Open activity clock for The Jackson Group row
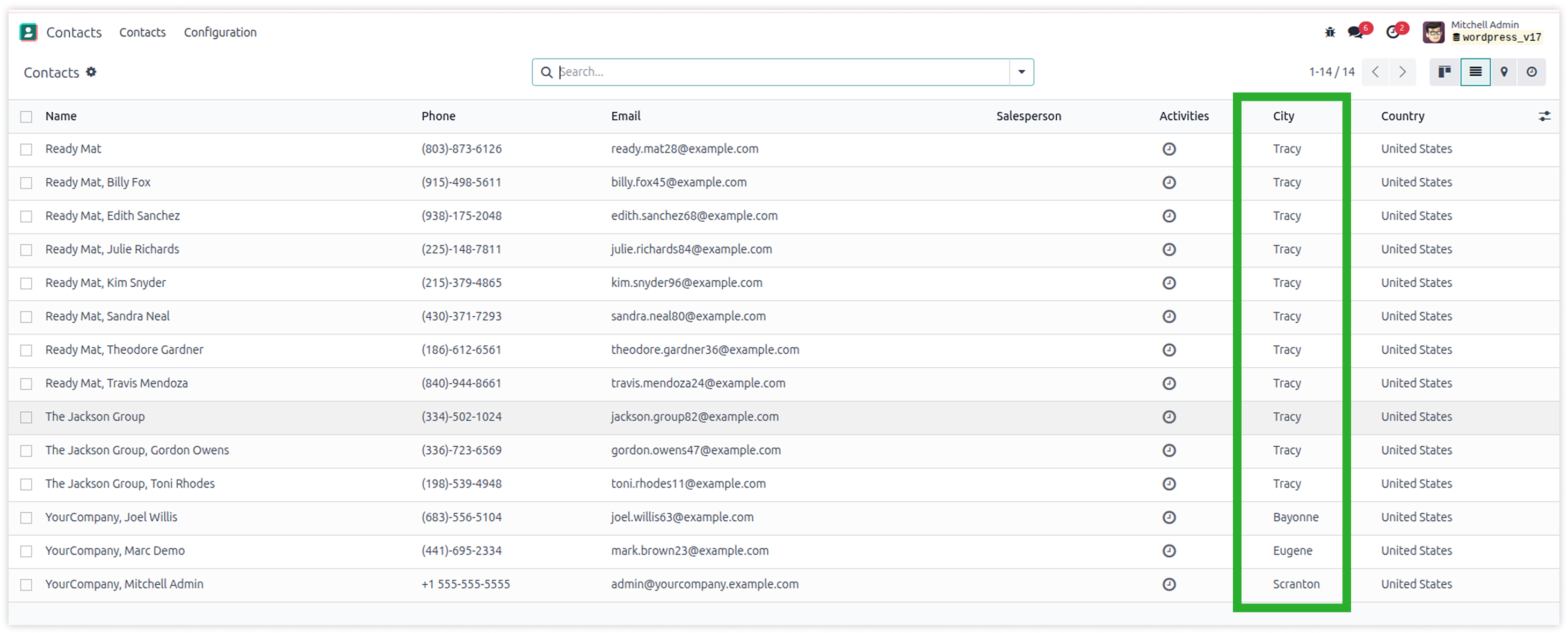The width and height of the screenshot is (1568, 633). tap(1168, 417)
